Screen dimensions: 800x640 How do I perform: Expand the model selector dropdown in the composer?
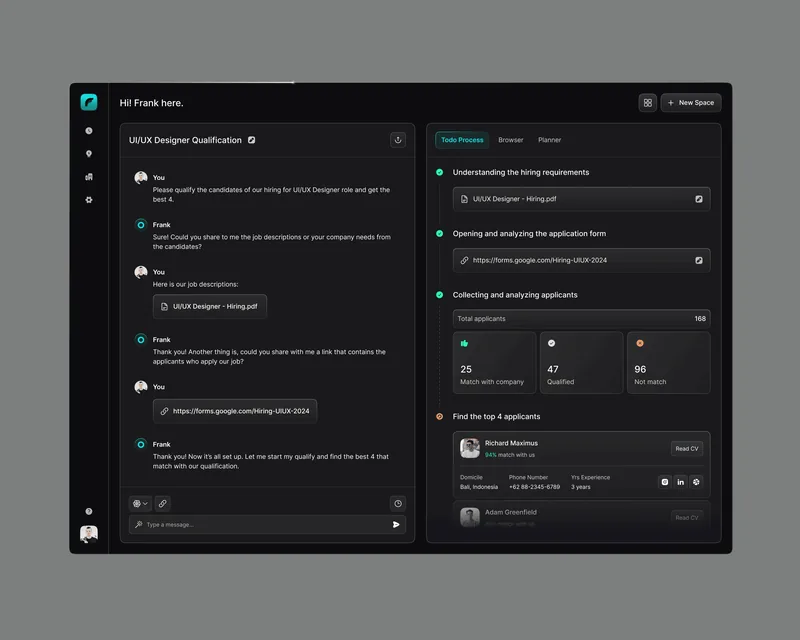point(140,503)
